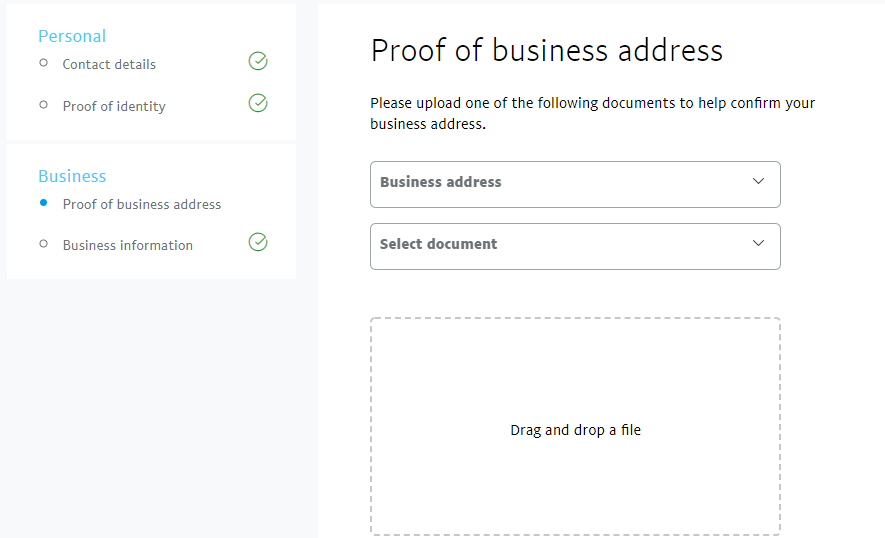
Task: Click the green checkmark beside Contact details
Action: (258, 62)
